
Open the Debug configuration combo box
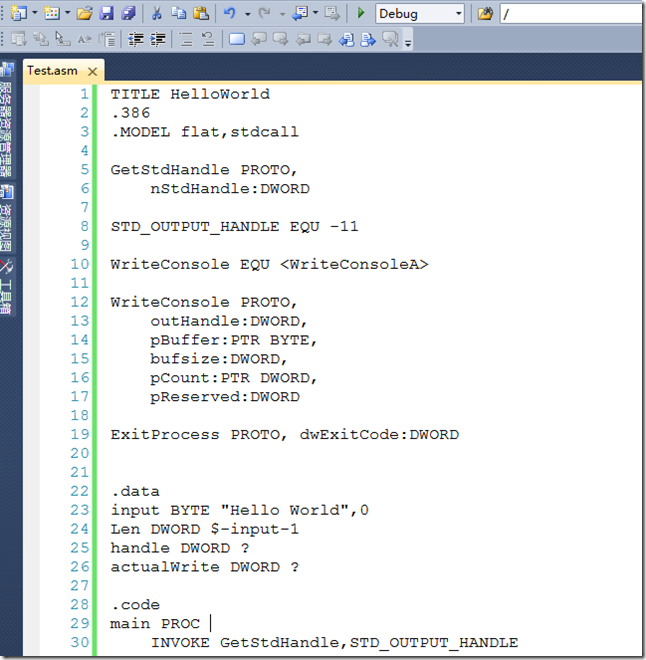tap(420, 14)
